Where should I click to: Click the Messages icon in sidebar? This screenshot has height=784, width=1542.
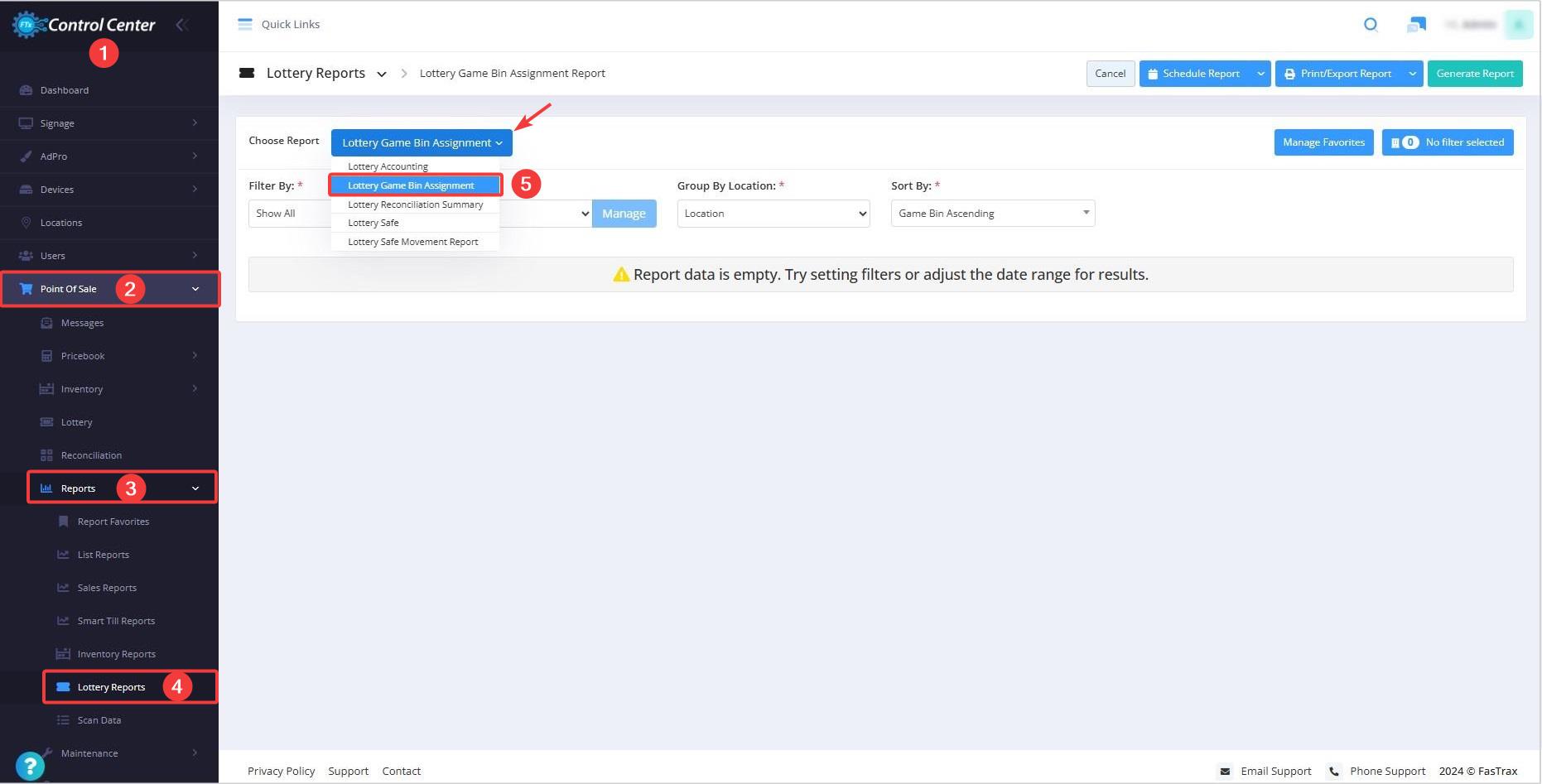click(46, 323)
